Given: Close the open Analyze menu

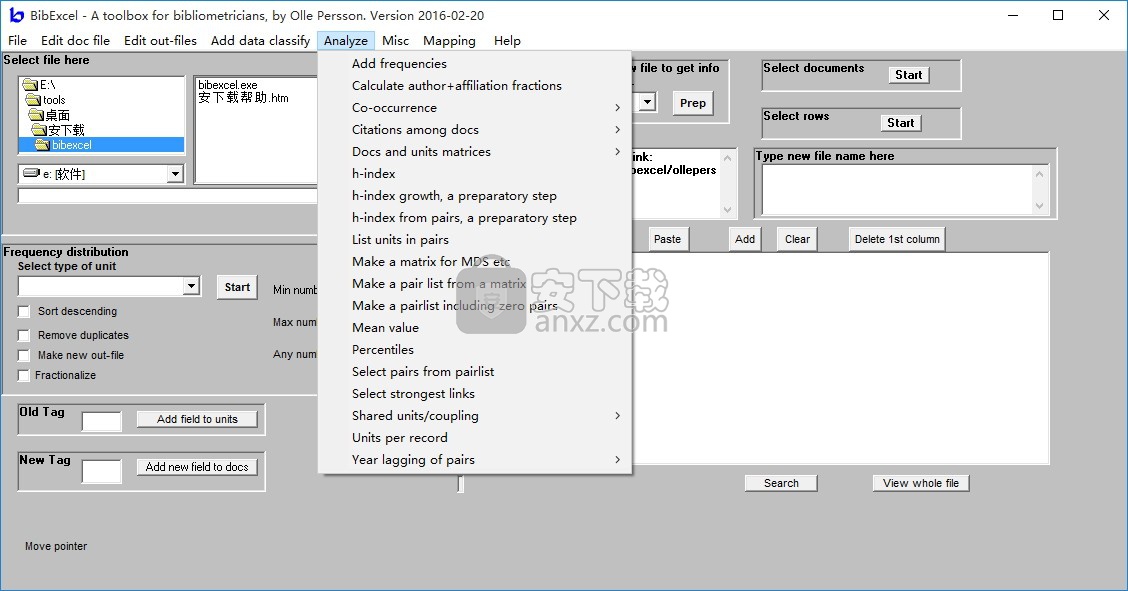Looking at the screenshot, I should point(346,41).
